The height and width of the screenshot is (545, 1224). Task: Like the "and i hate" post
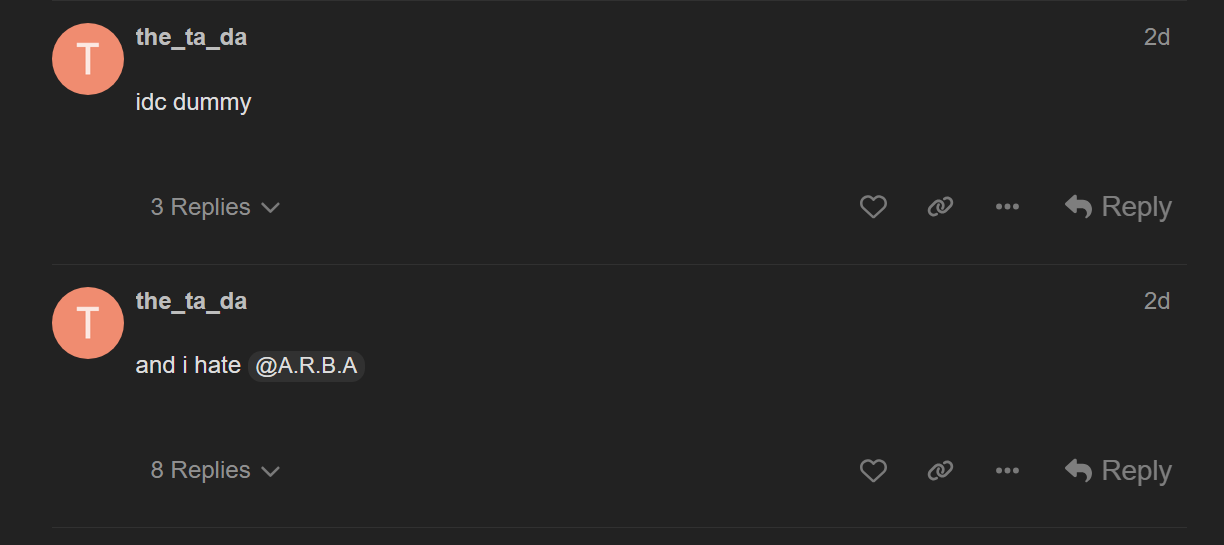tap(873, 470)
